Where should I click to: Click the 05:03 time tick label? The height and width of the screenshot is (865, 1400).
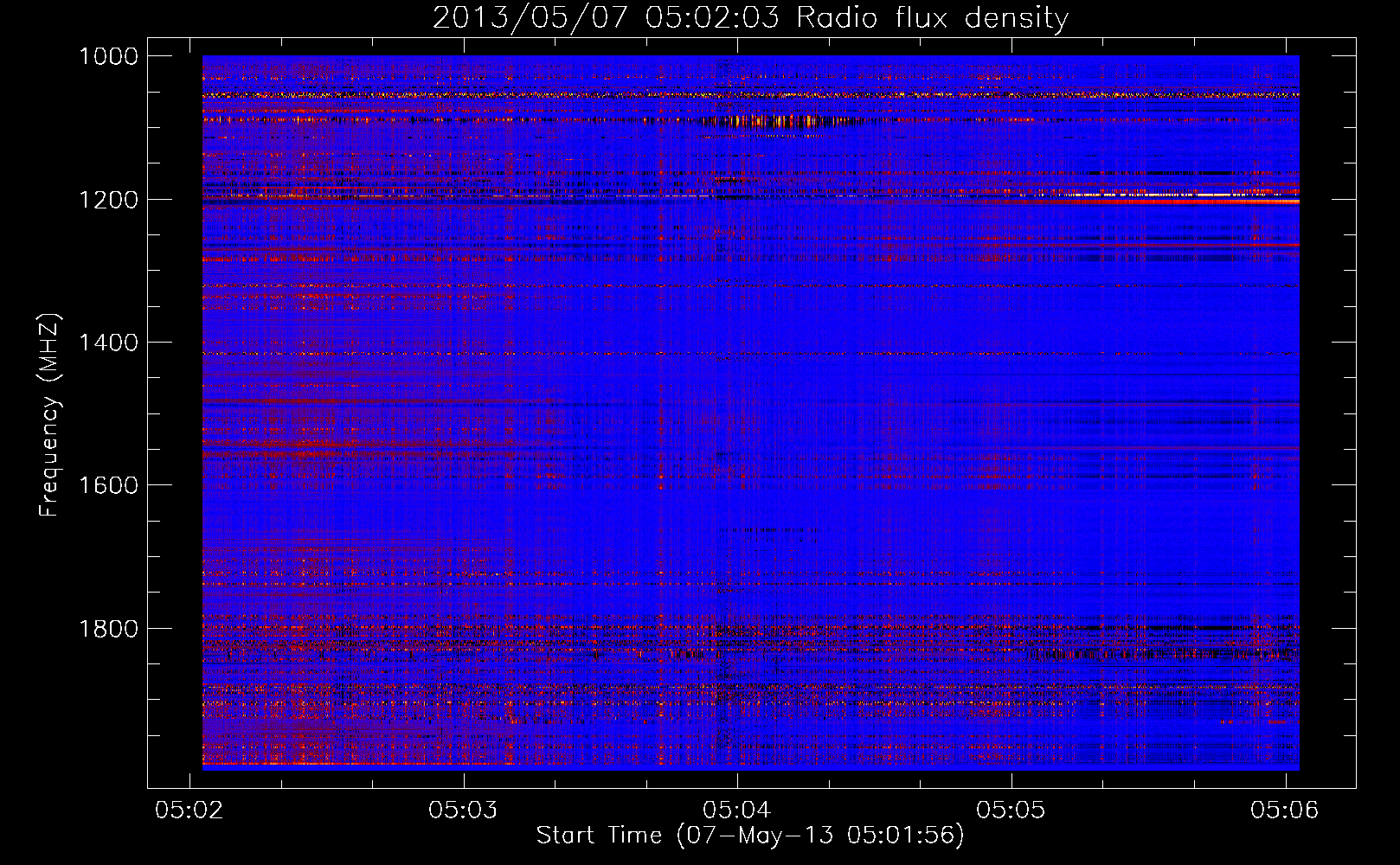click(463, 810)
